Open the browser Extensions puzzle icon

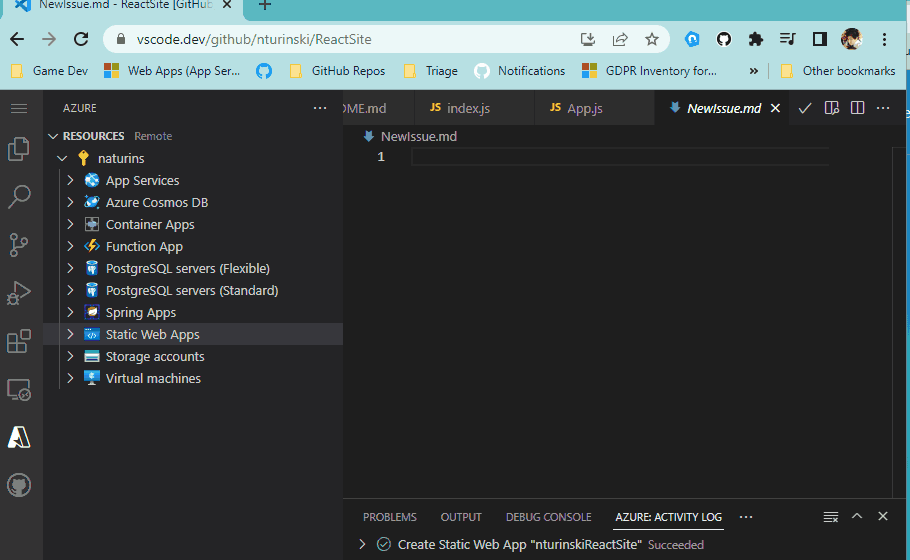[756, 39]
